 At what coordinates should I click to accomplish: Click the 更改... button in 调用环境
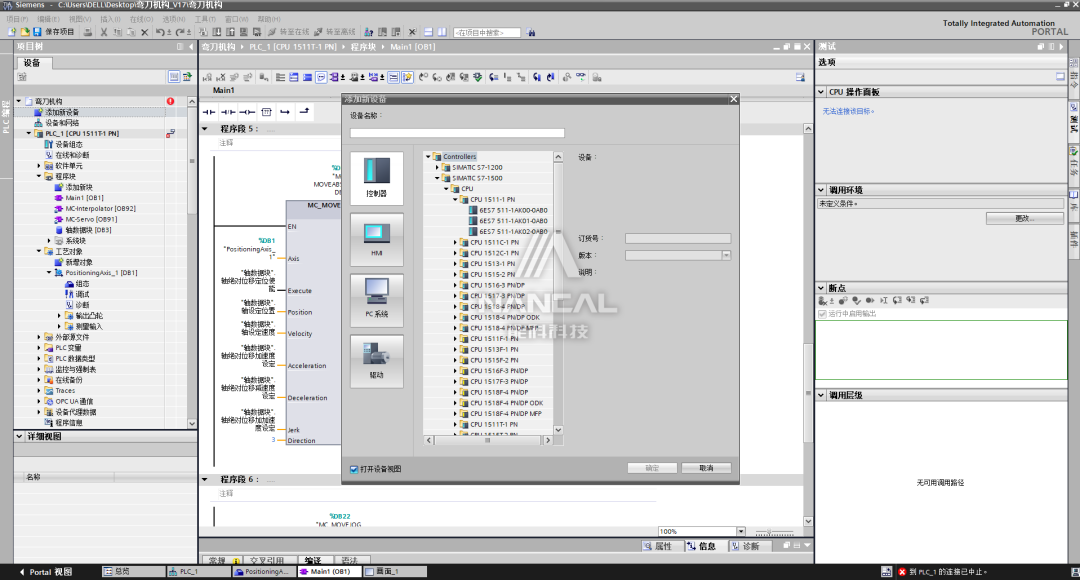click(1024, 218)
